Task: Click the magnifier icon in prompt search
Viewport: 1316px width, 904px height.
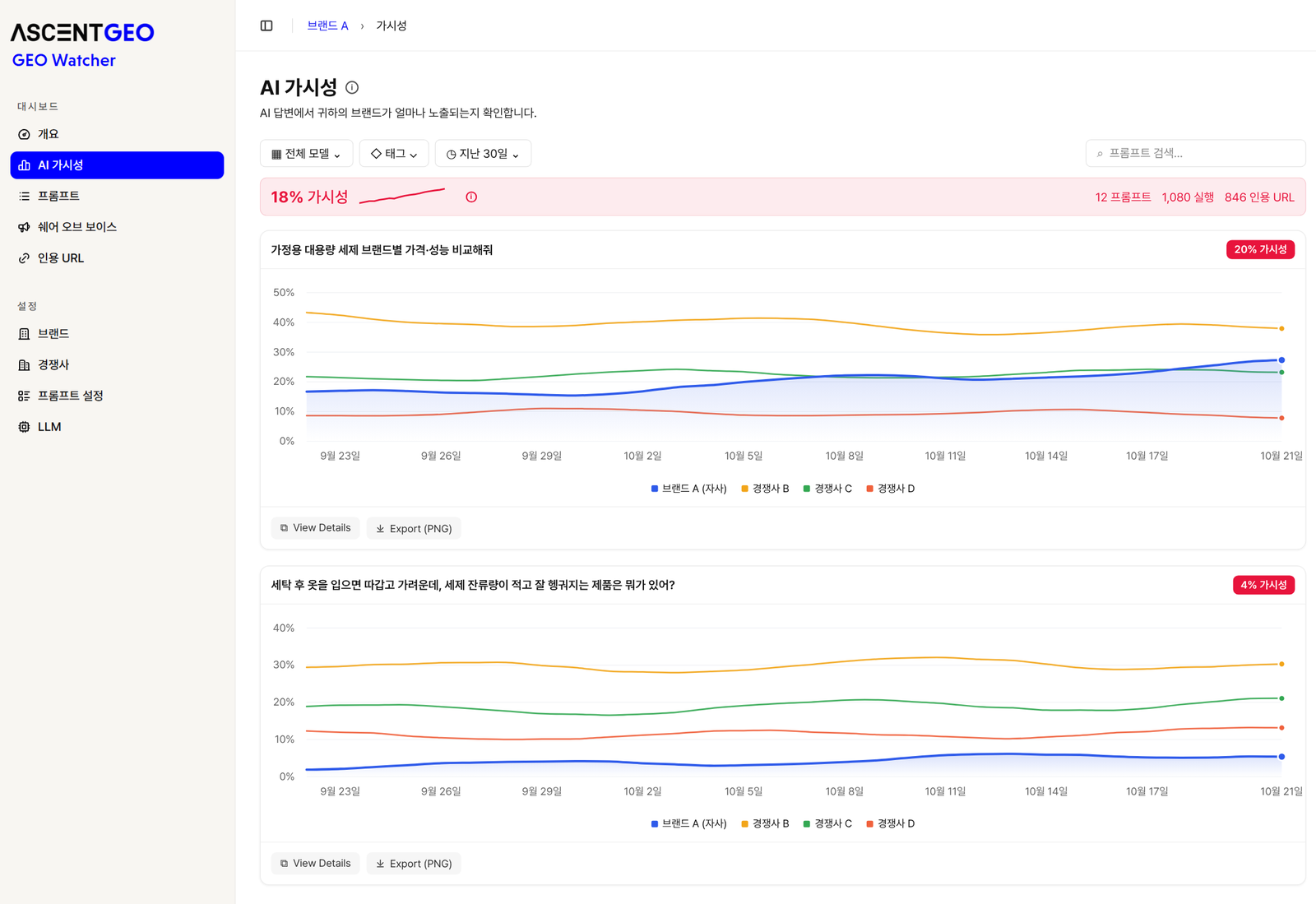Action: [x=1100, y=154]
